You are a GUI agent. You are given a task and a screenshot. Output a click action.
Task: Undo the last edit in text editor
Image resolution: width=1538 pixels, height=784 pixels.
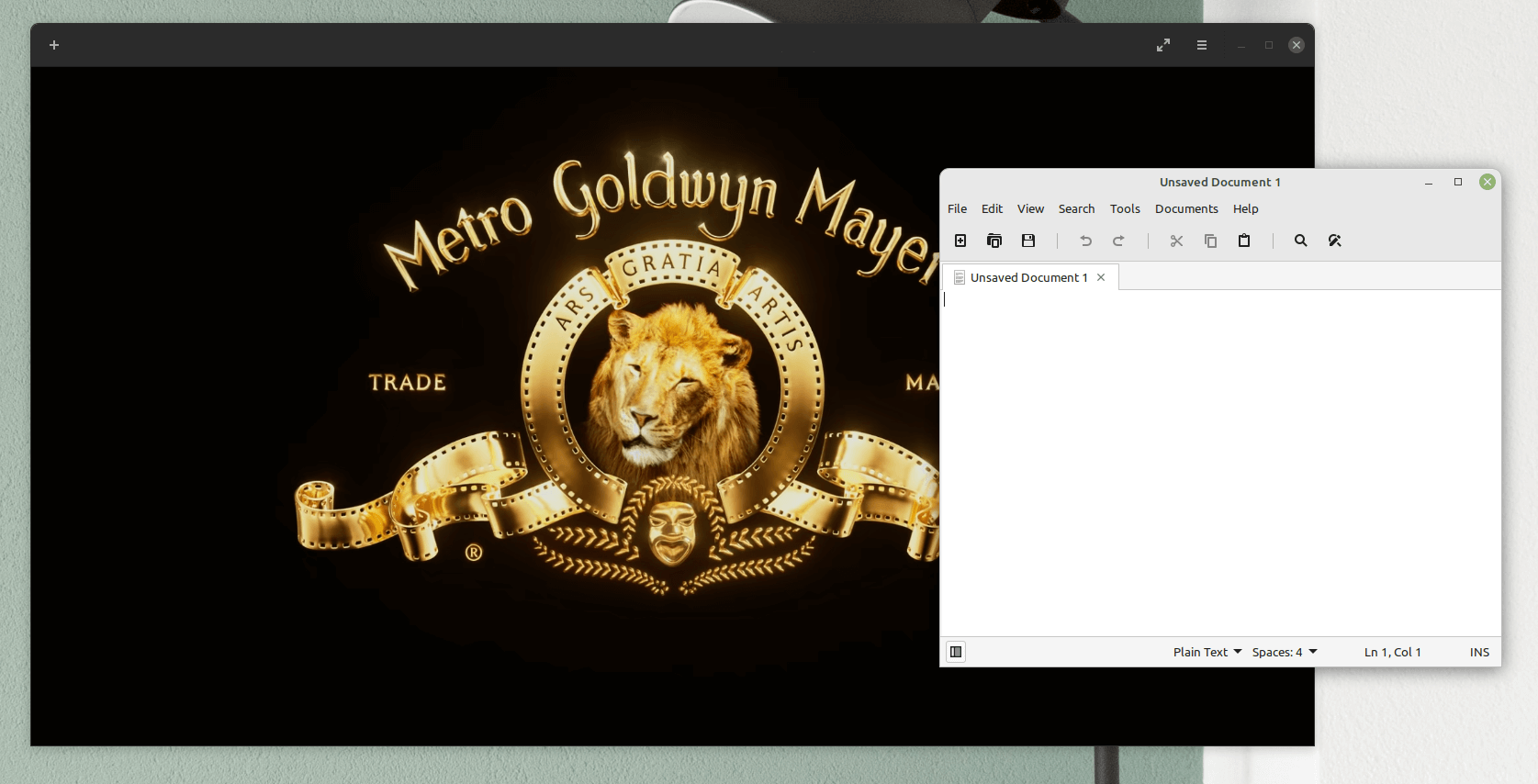(1085, 241)
